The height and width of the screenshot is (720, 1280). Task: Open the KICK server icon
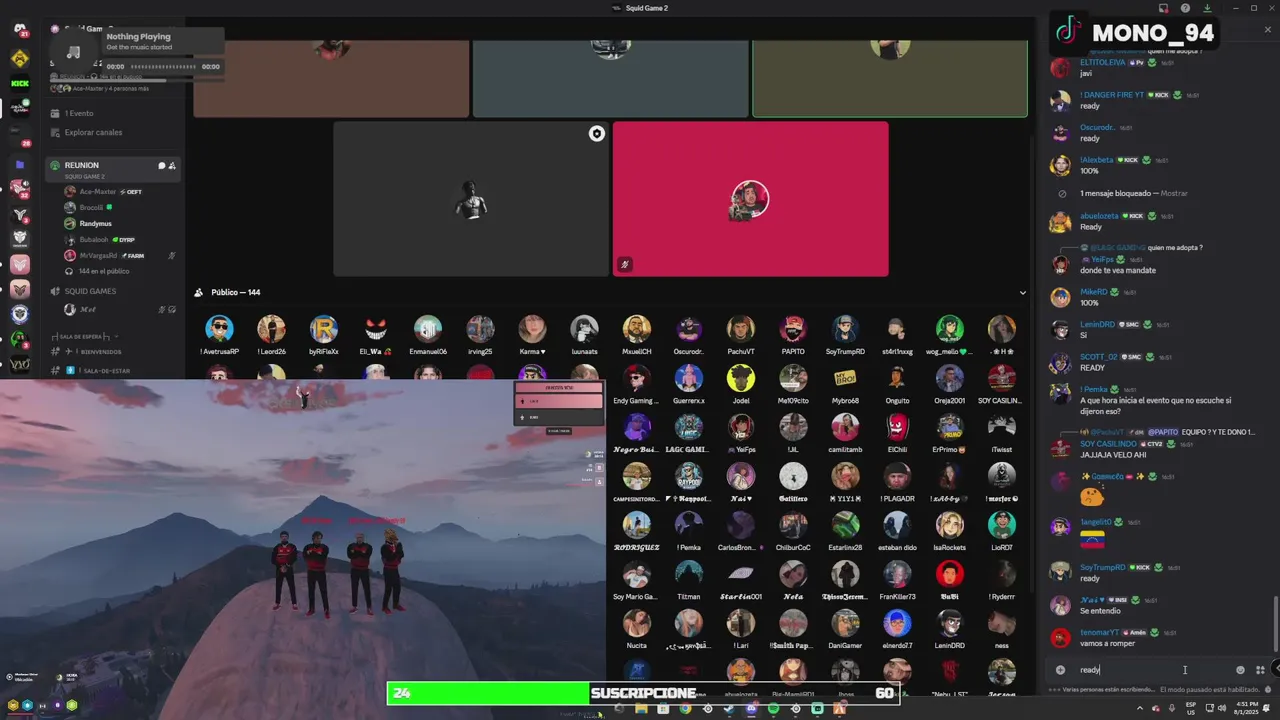coord(19,83)
